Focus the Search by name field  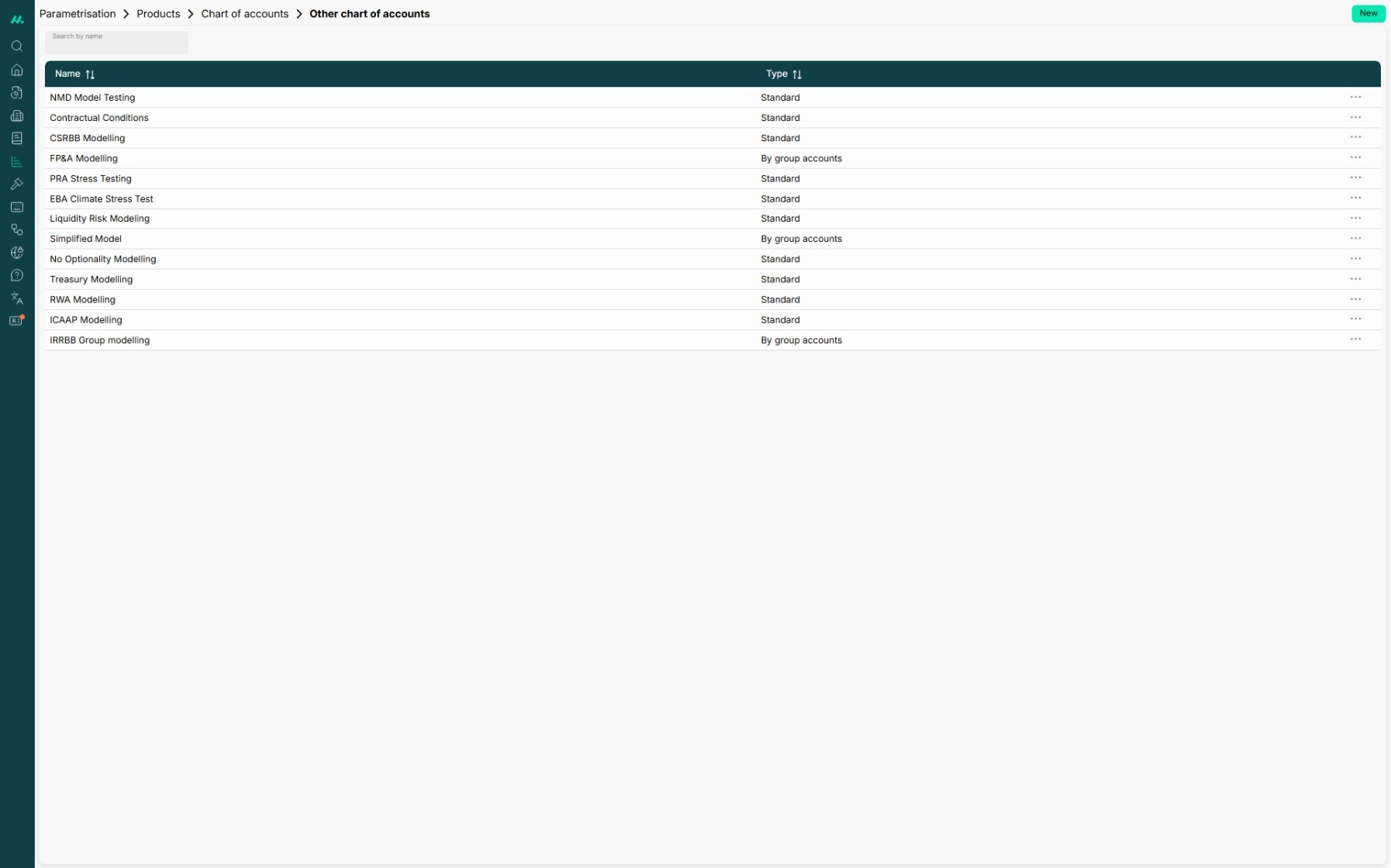(116, 43)
